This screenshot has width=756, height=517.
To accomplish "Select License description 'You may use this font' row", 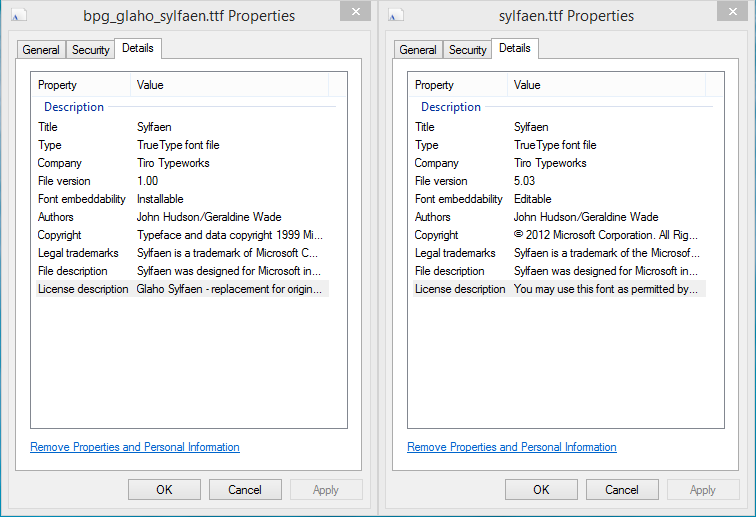I will (x=559, y=289).
